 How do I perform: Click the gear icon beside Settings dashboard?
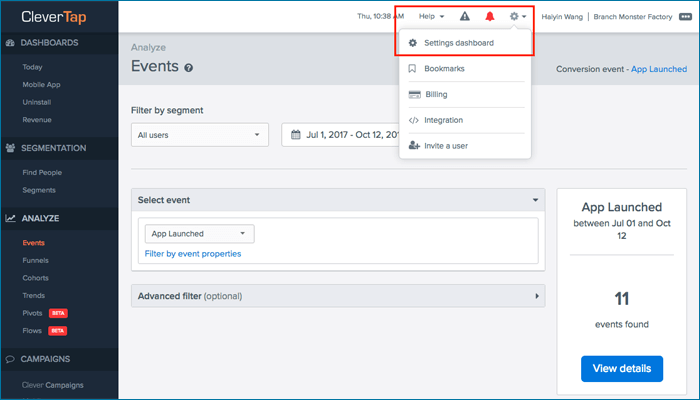pos(413,43)
